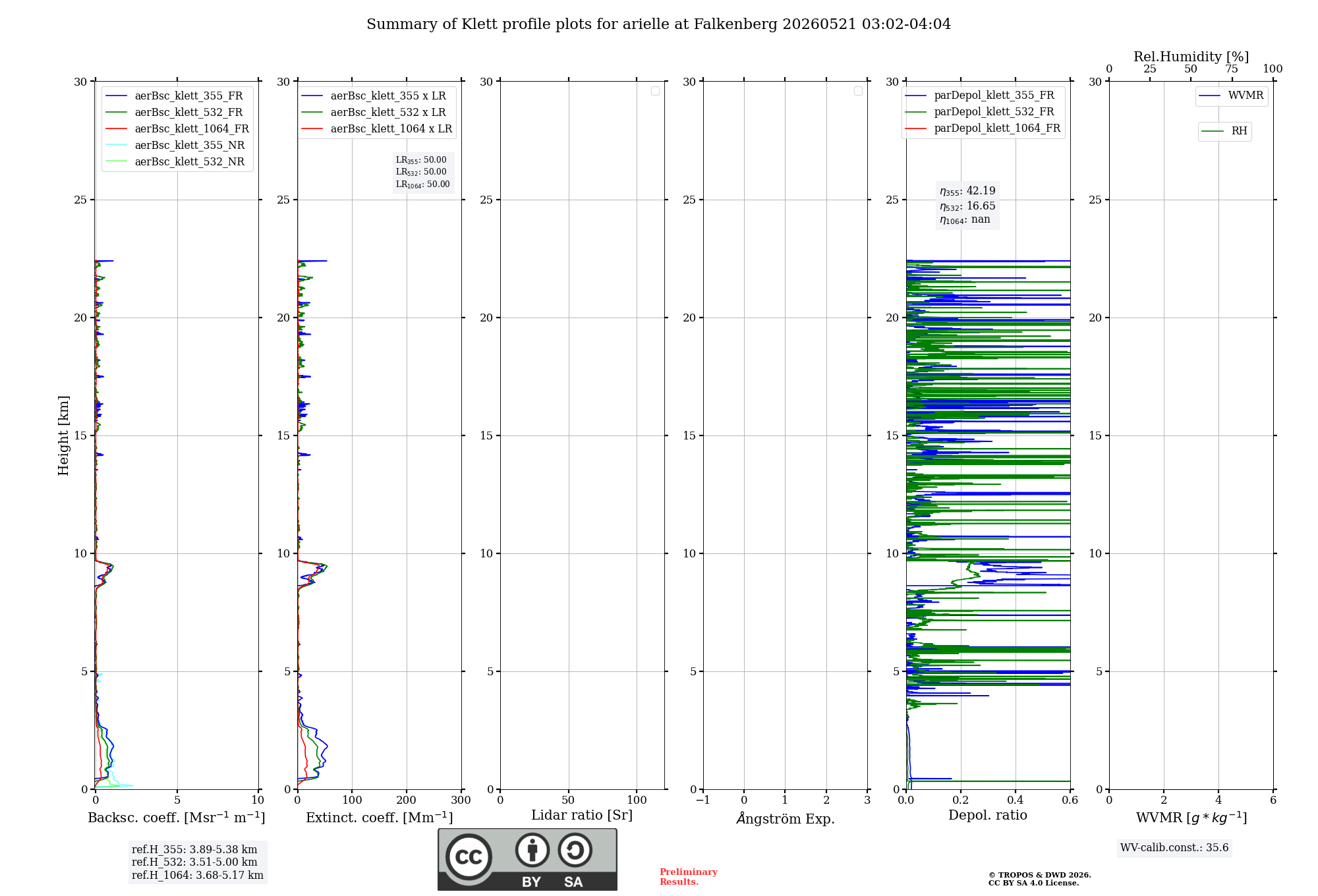Click the Ångström Exp. axis label
1318x896 pixels.
[786, 818]
